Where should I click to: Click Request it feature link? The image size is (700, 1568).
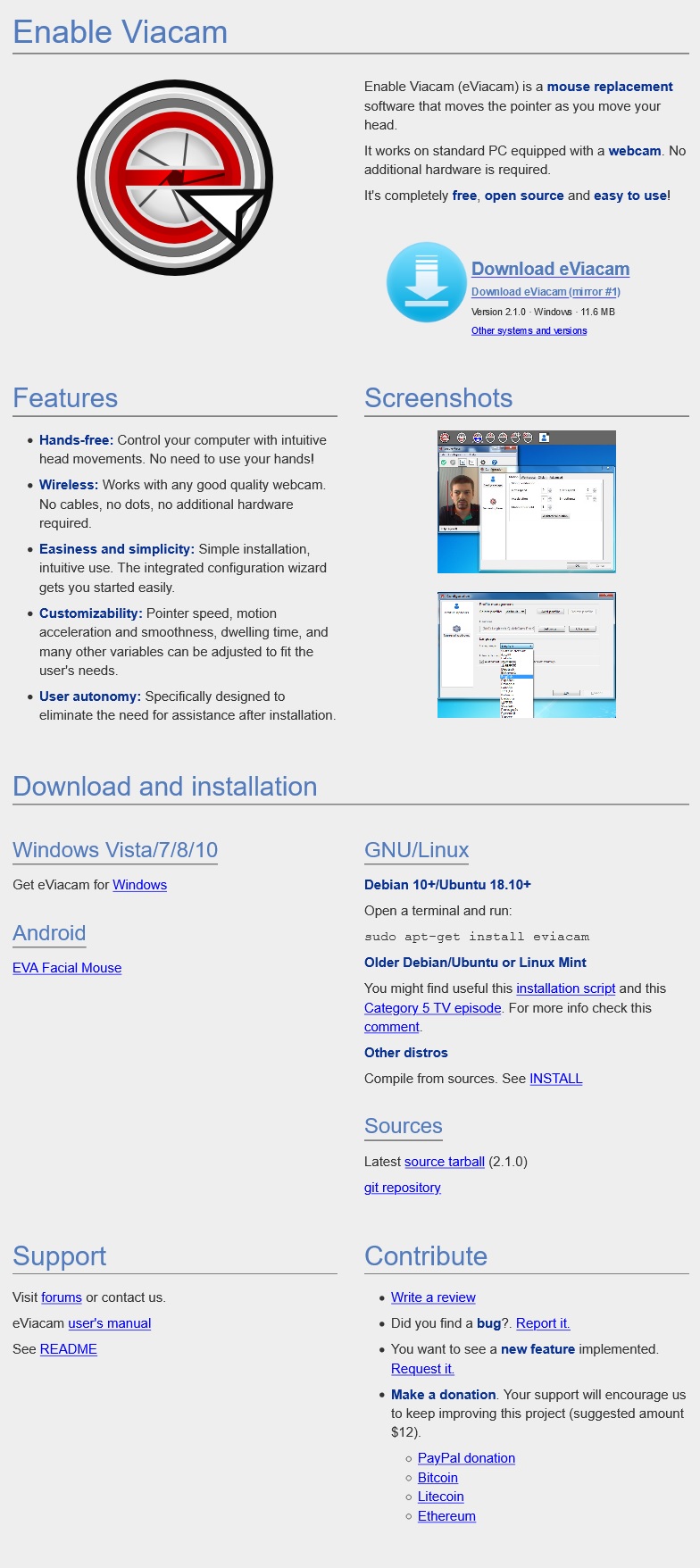click(422, 1369)
